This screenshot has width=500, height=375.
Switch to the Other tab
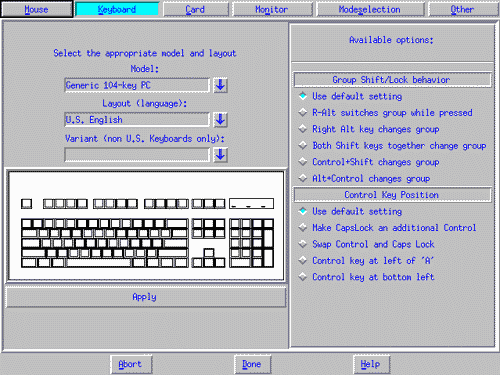(x=463, y=9)
